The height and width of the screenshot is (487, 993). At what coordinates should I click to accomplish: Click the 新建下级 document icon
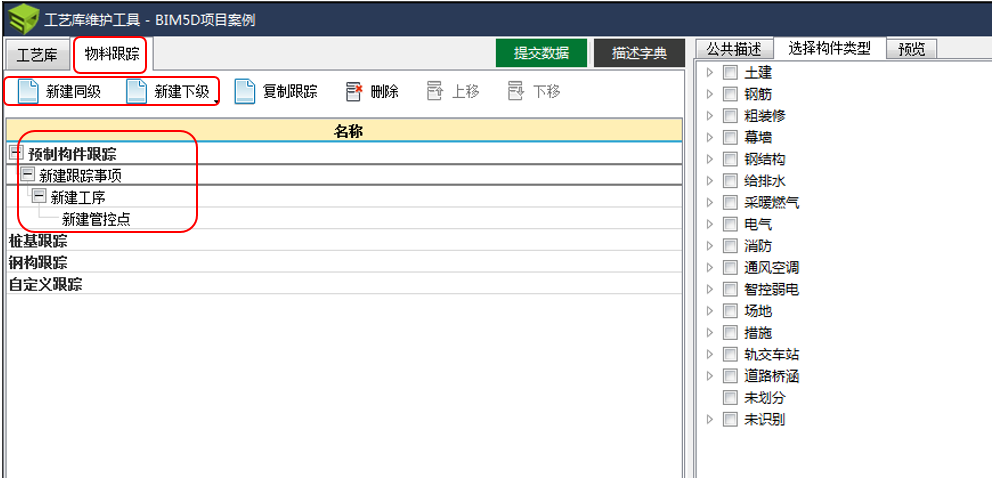click(137, 92)
